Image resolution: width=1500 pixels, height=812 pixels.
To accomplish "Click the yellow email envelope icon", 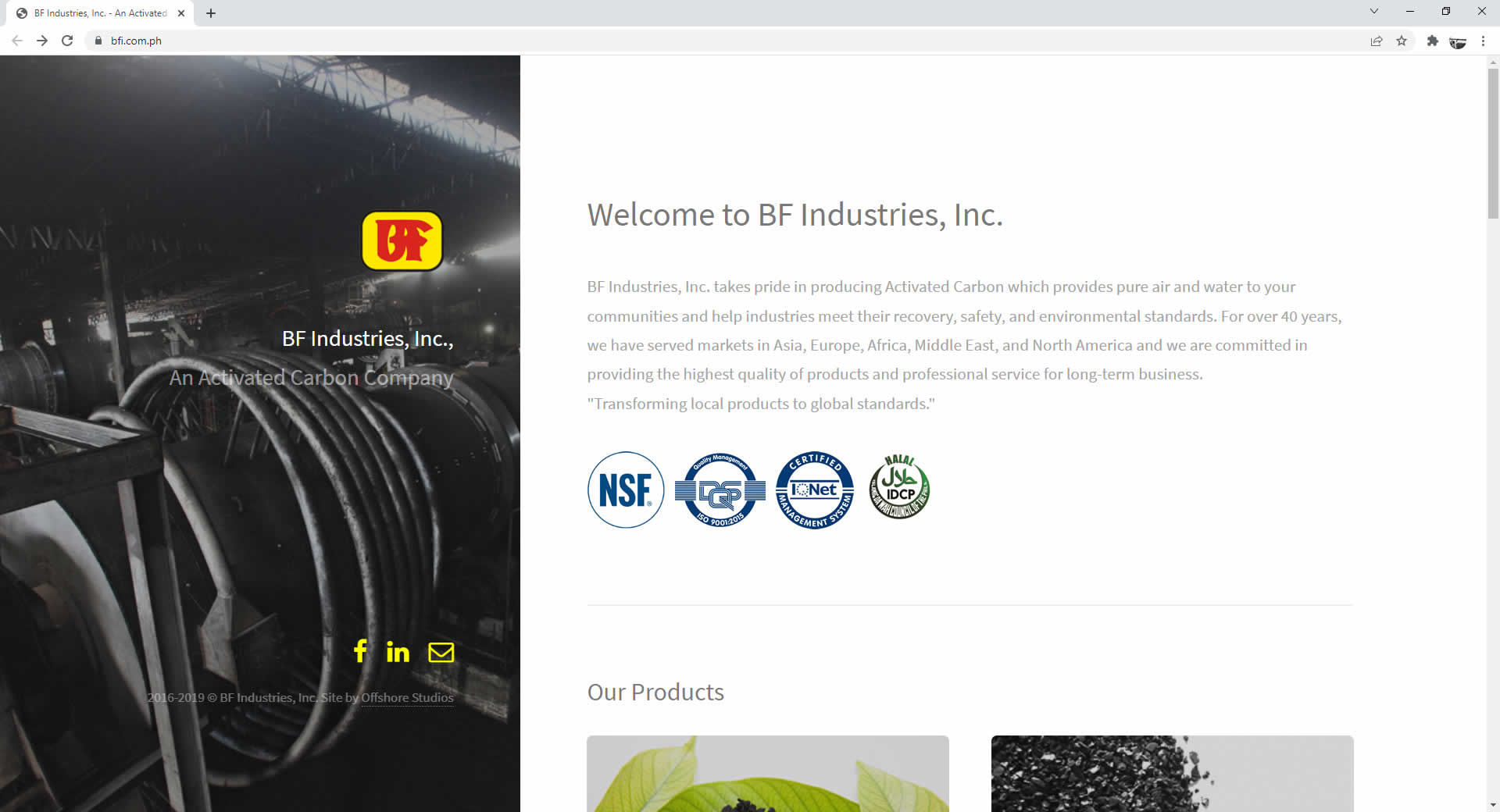I will (441, 652).
